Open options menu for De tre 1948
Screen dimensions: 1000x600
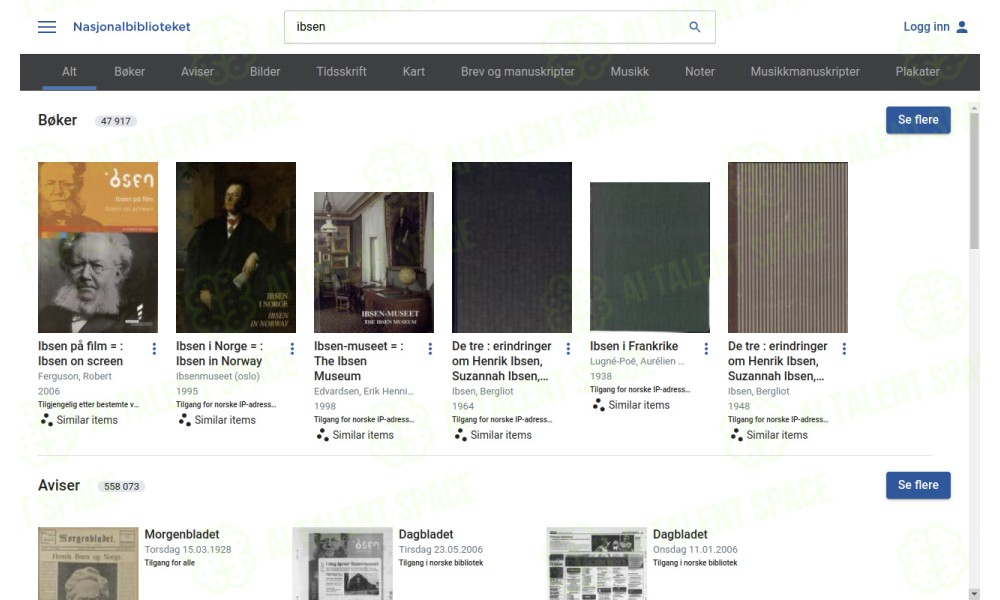coord(844,348)
